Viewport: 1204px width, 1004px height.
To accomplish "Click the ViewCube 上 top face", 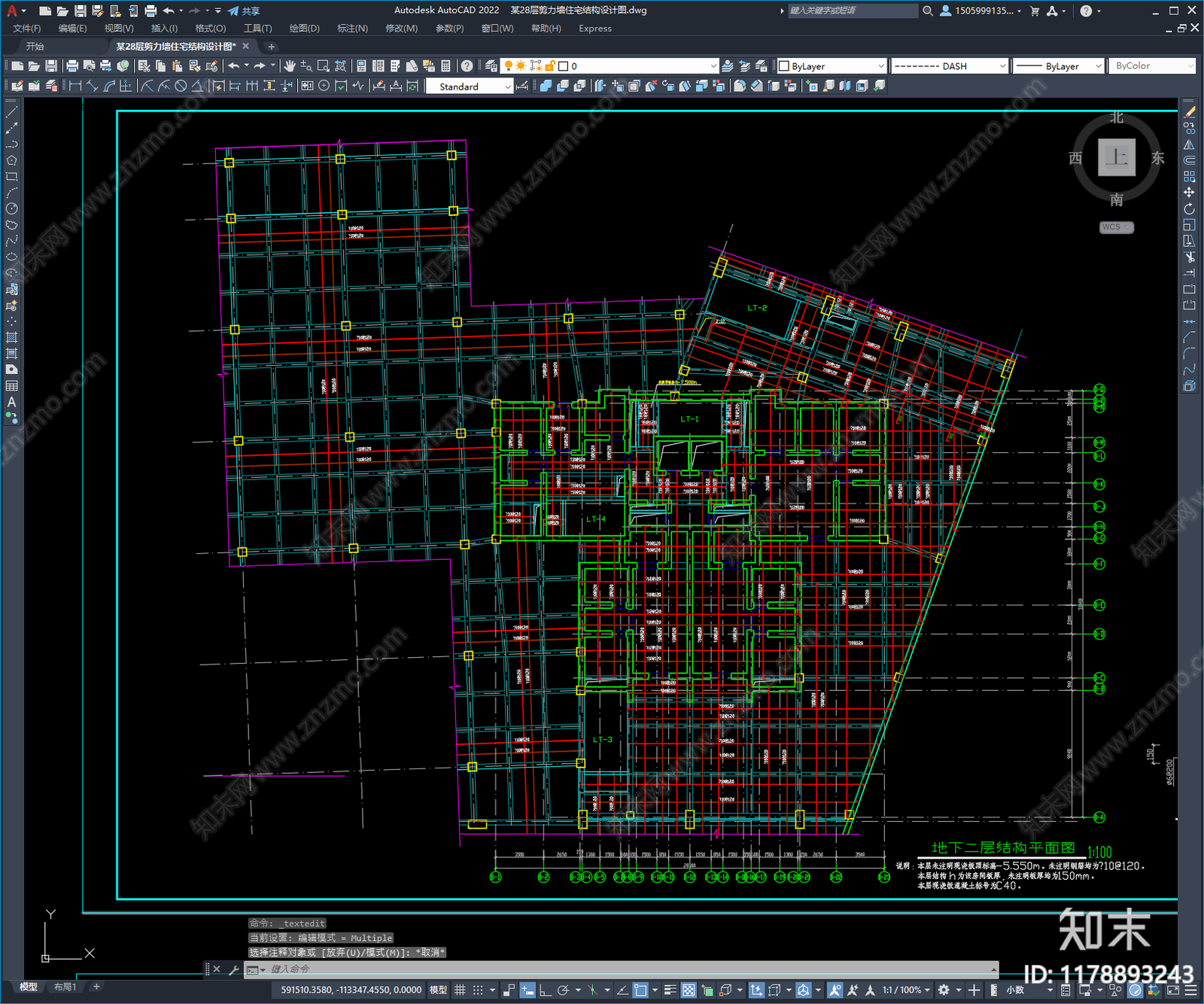I will (1117, 157).
